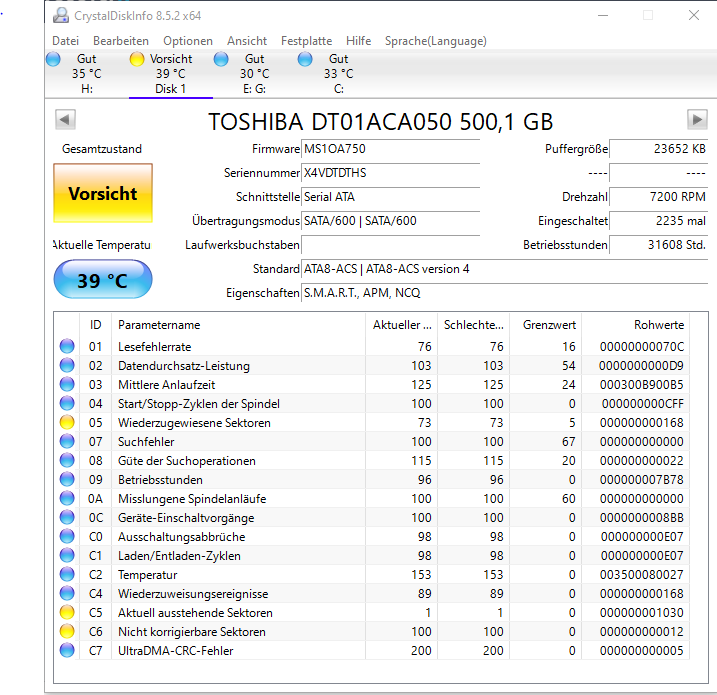Click status orb of Misslungene Spindelanläufe row
Screen dimensions: 717x695
point(67,498)
